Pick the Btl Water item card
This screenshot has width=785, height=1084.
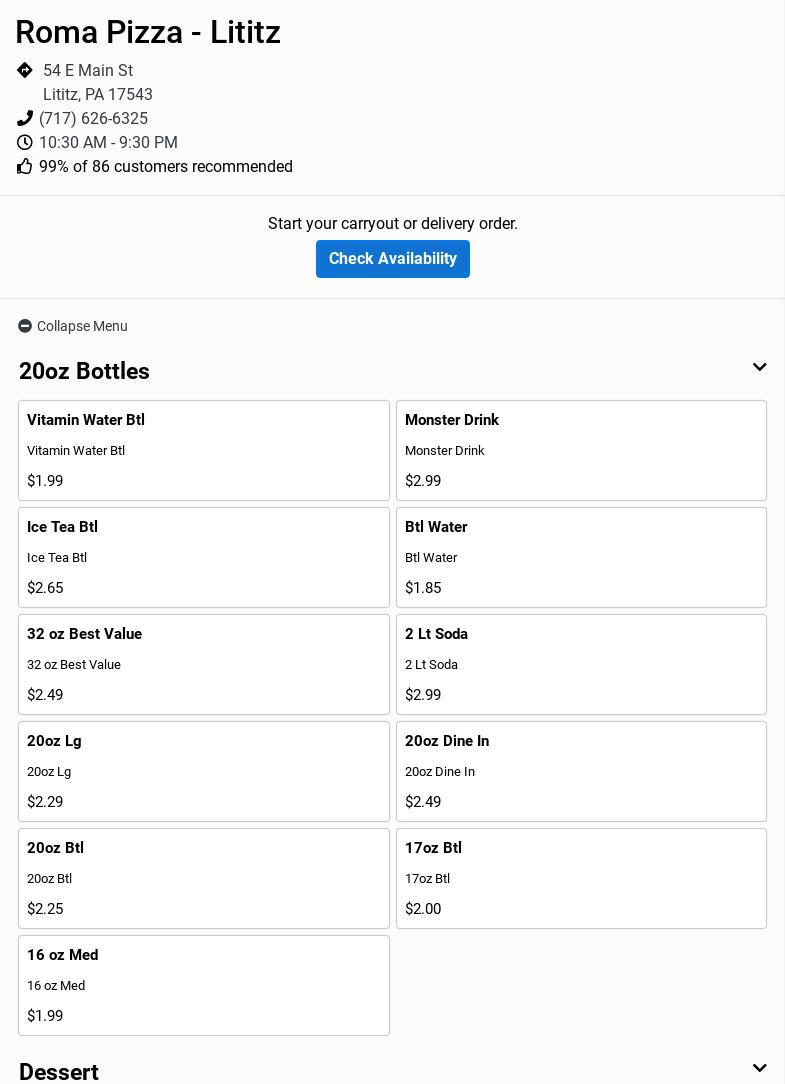pyautogui.click(x=581, y=557)
